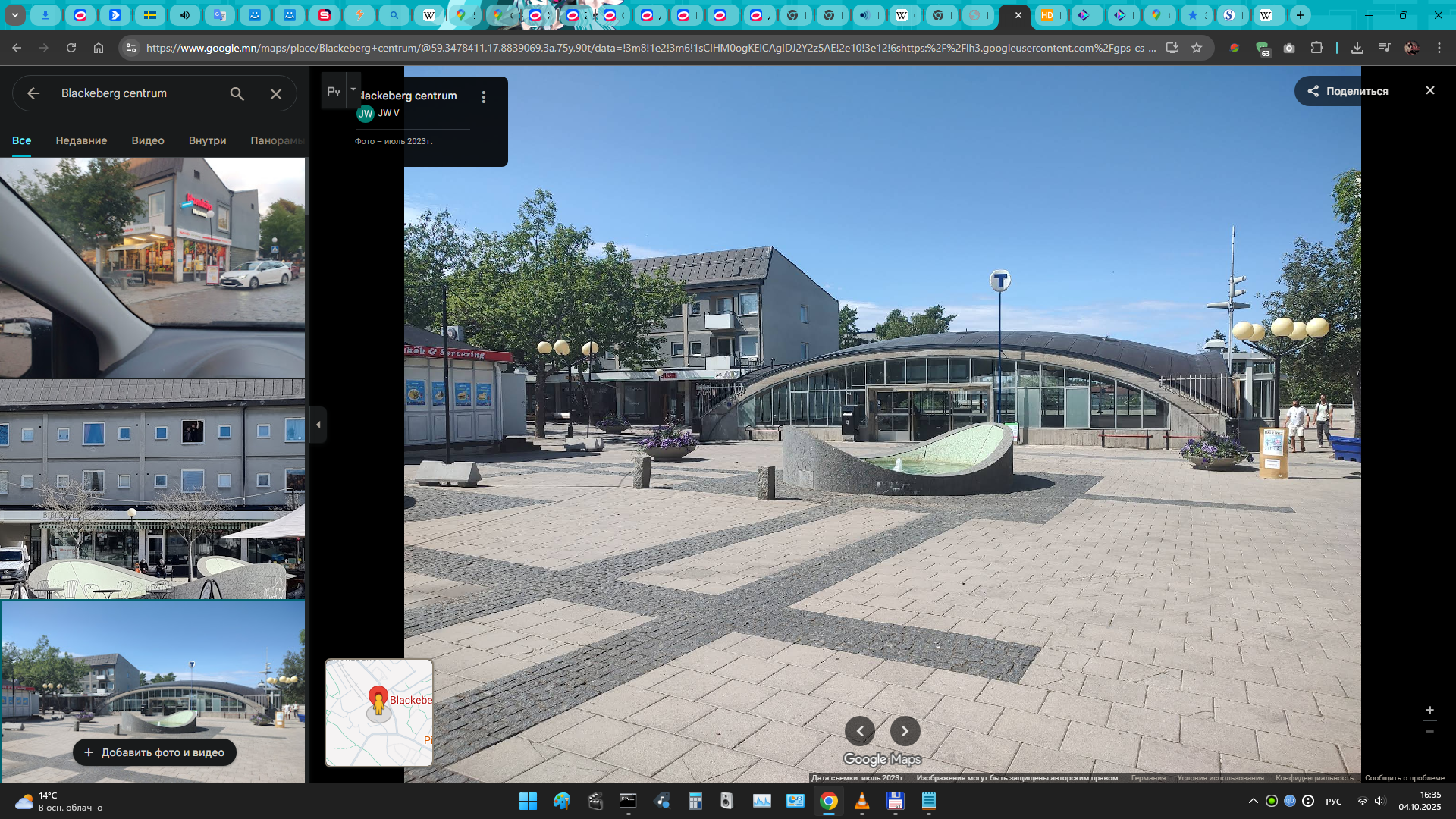
Task: Switch to the Внутри tab
Action: (207, 140)
